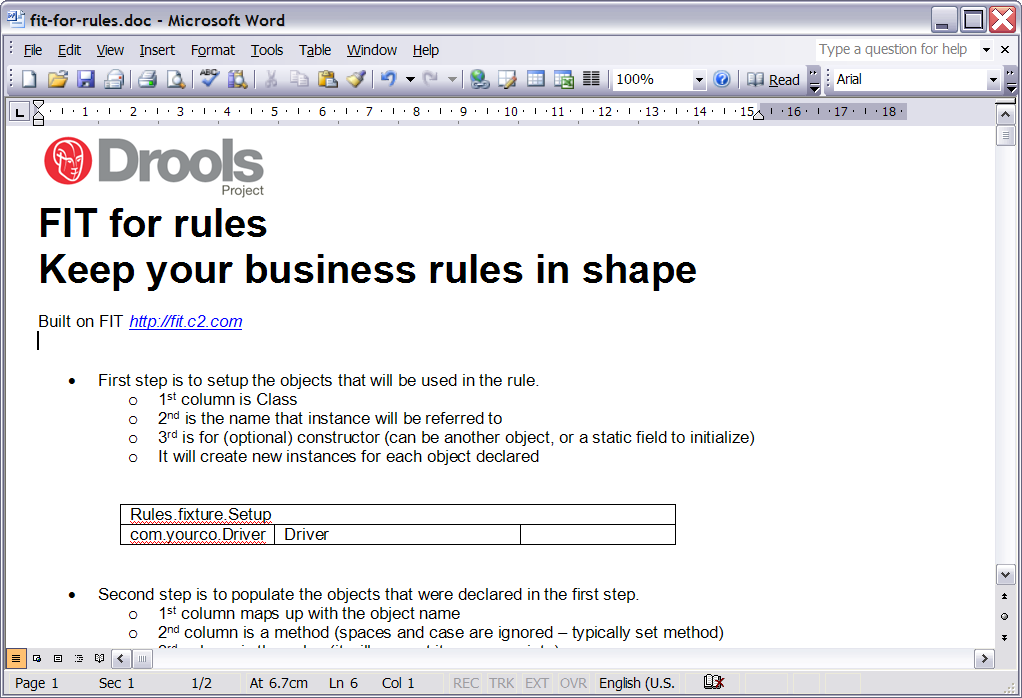
Task: Redo with the toolbar icon
Action: (x=430, y=80)
